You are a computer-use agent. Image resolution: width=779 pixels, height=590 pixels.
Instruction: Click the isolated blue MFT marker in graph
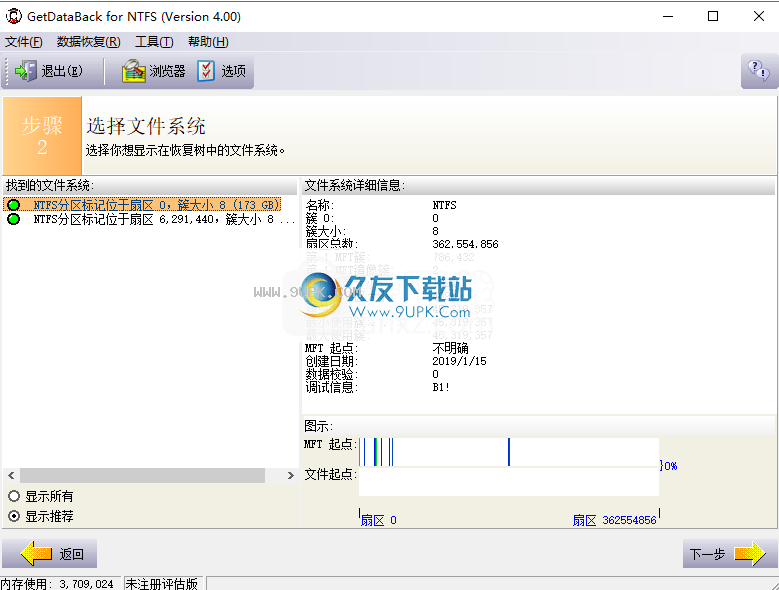tap(509, 452)
